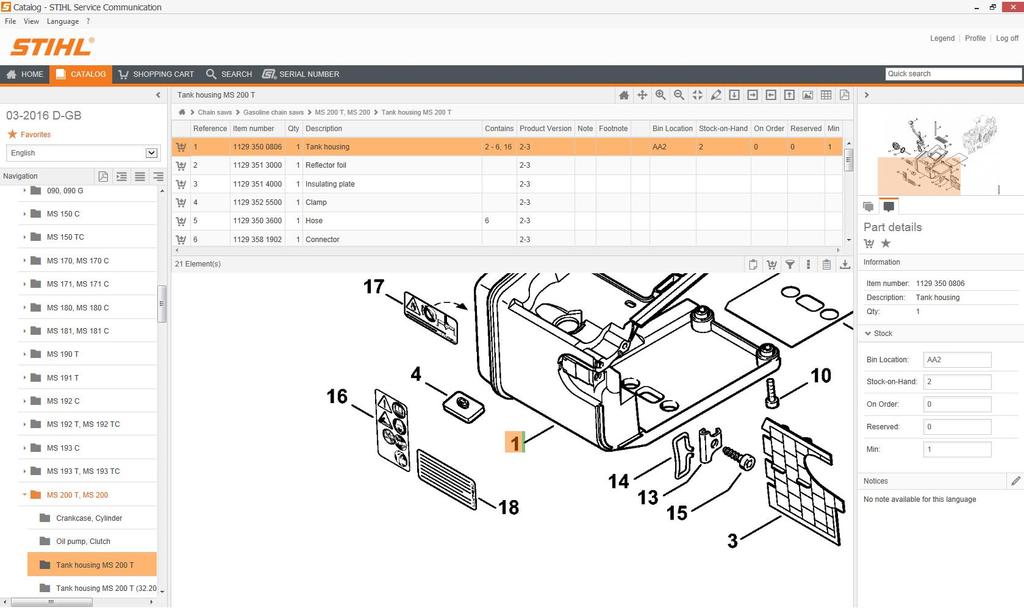Click the dock-down arrow layout icon
The height and width of the screenshot is (608, 1024).
coord(734,95)
